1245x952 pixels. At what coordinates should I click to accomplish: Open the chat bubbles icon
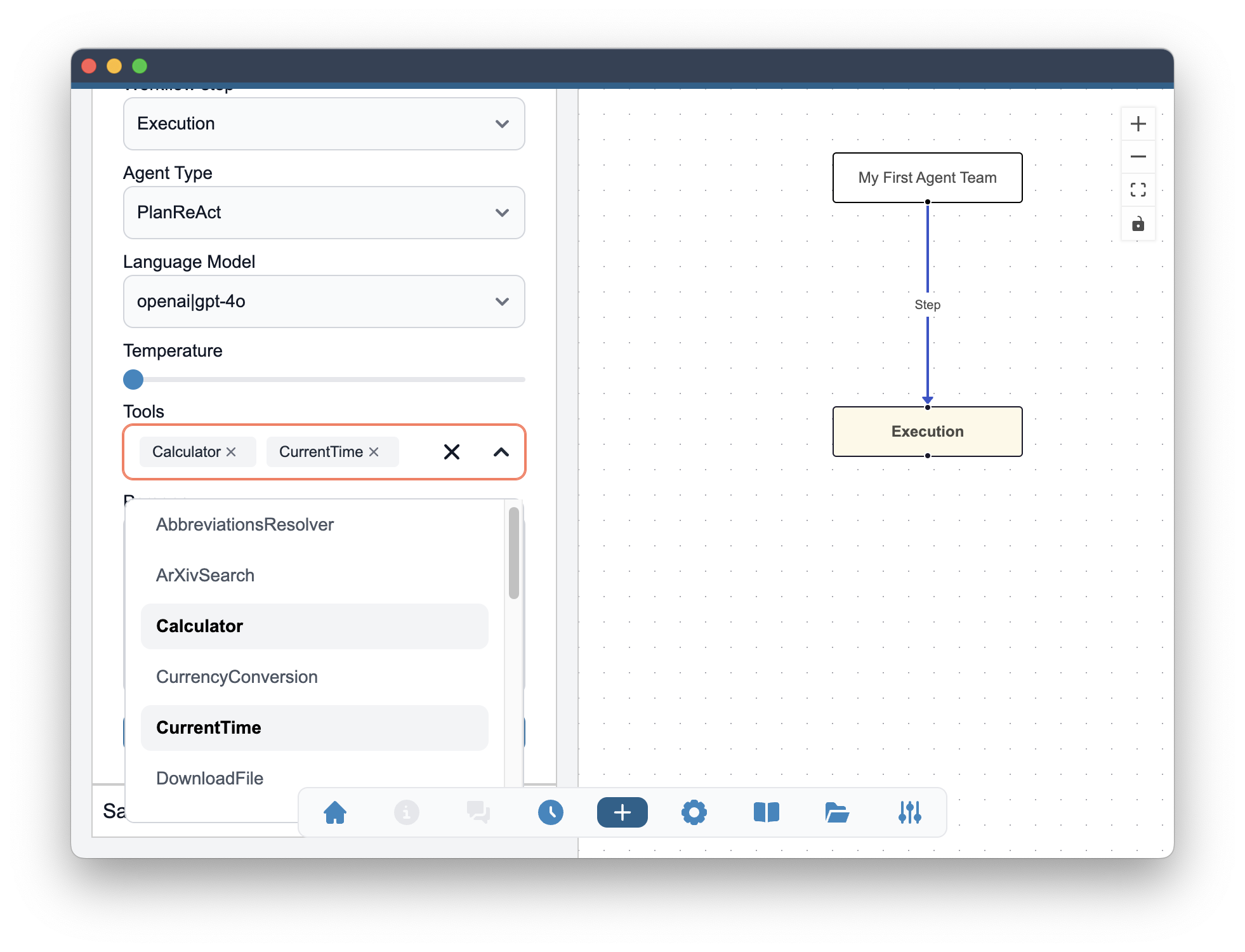tap(478, 812)
